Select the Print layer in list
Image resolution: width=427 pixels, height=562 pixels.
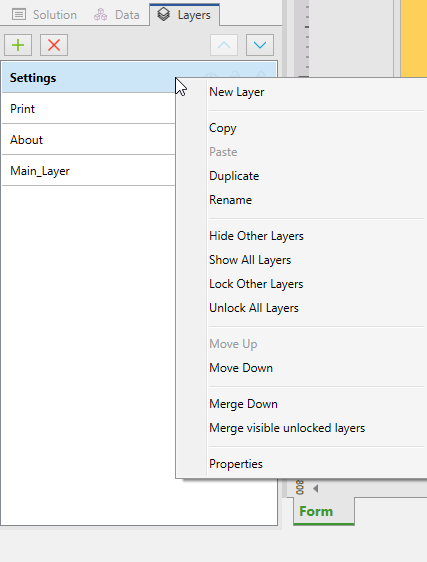point(89,109)
